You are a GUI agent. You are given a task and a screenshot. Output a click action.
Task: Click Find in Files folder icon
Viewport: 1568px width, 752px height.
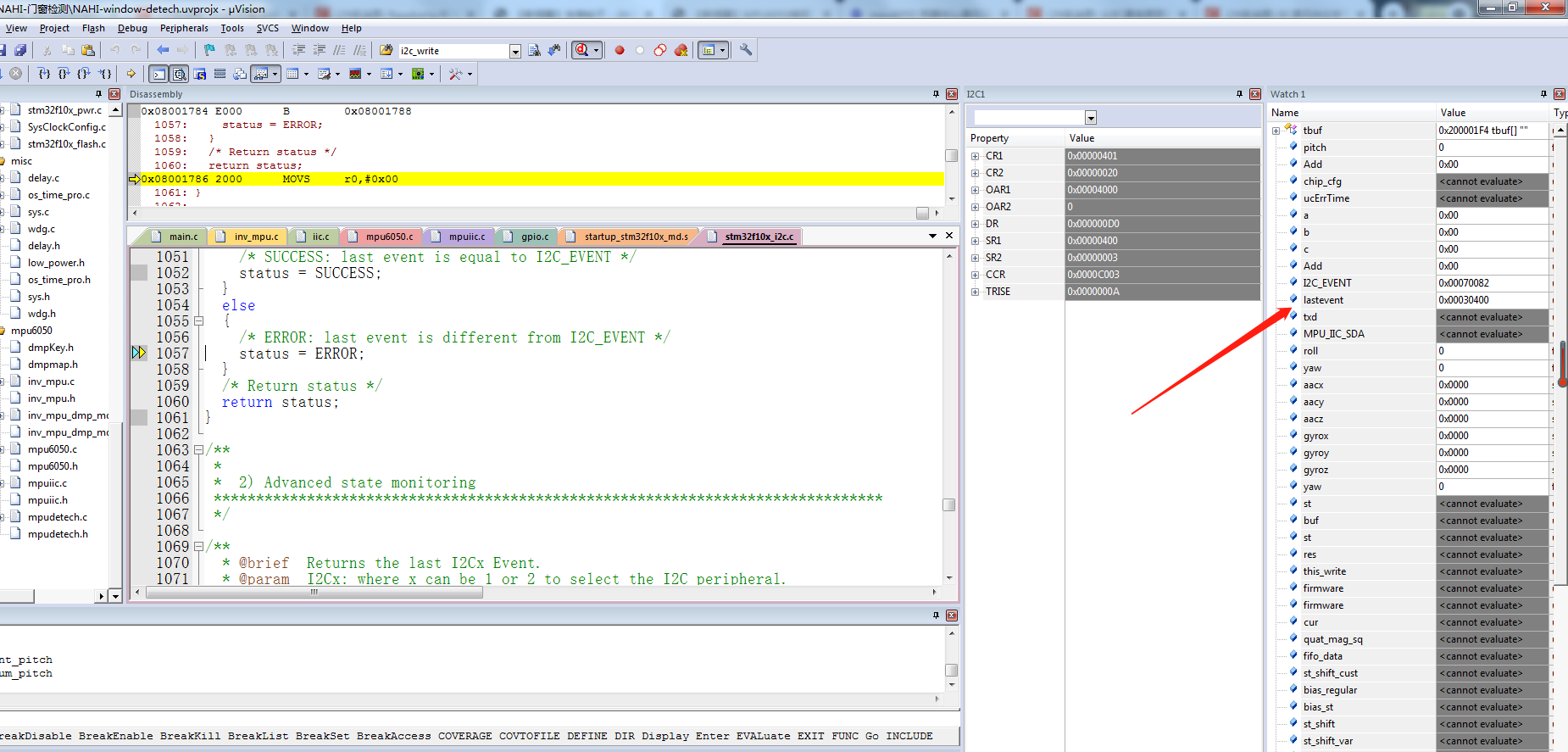386,50
